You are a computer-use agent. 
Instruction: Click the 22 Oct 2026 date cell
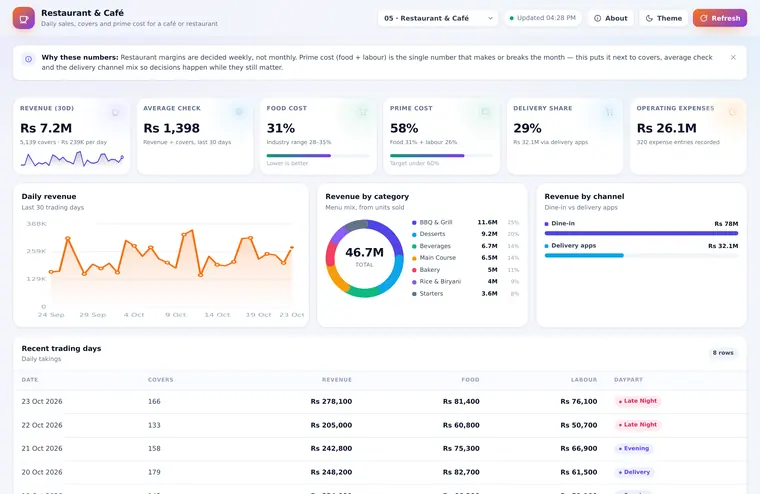pyautogui.click(x=42, y=425)
